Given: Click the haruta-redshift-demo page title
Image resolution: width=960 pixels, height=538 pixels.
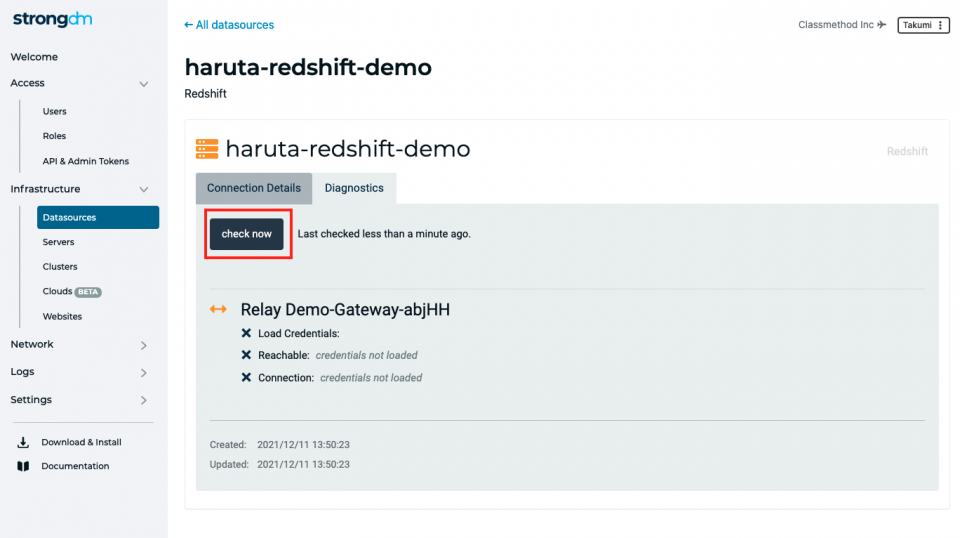Looking at the screenshot, I should pyautogui.click(x=308, y=67).
